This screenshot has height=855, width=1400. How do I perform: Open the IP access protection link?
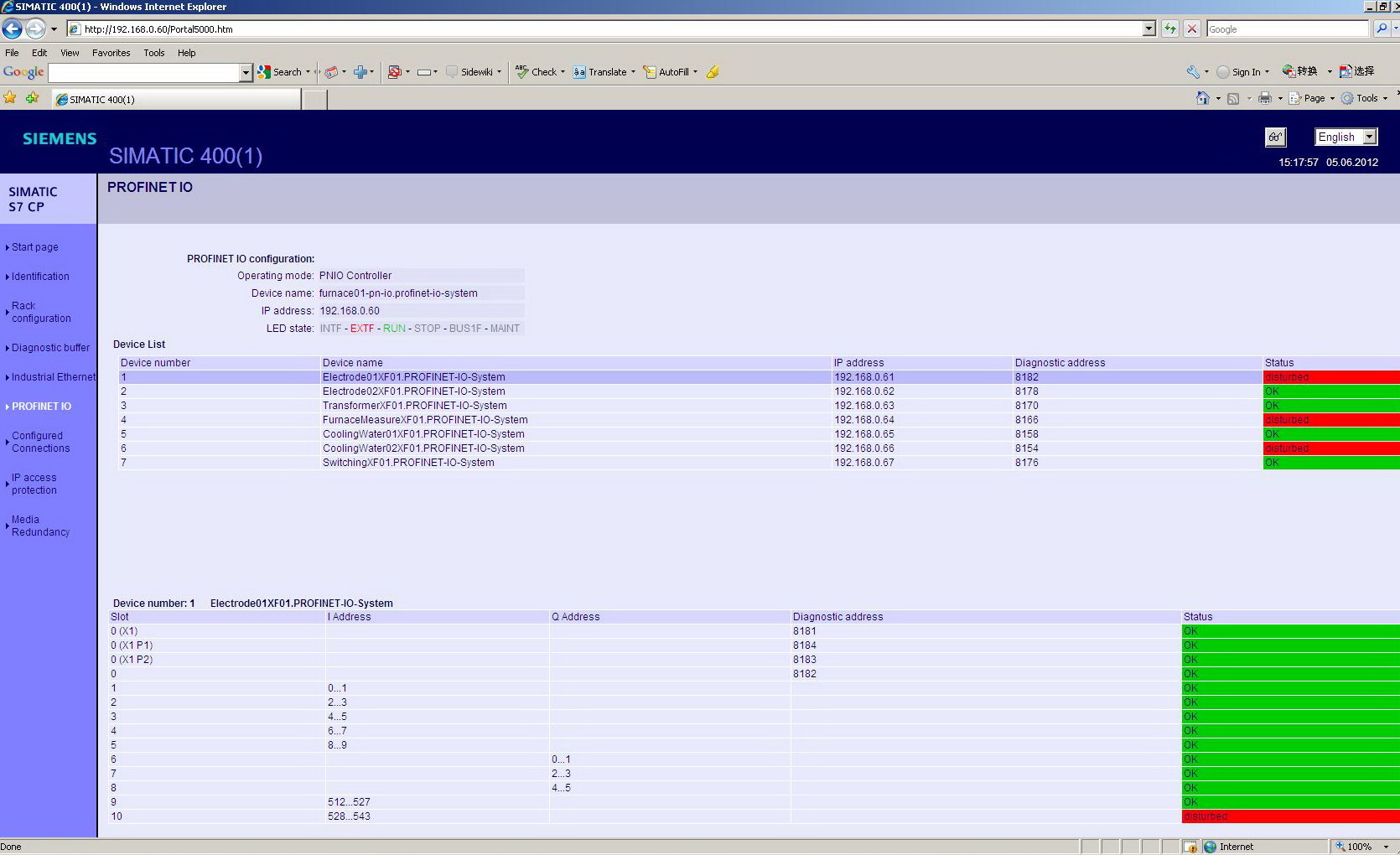point(34,484)
